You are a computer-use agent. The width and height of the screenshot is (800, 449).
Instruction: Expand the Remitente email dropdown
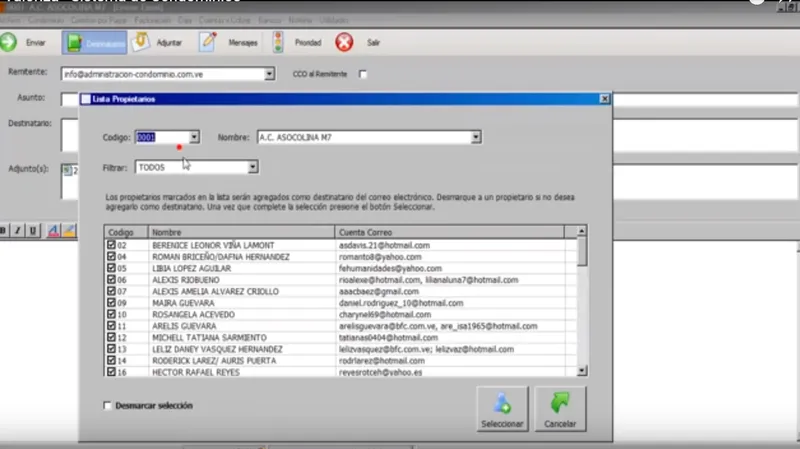click(x=269, y=74)
